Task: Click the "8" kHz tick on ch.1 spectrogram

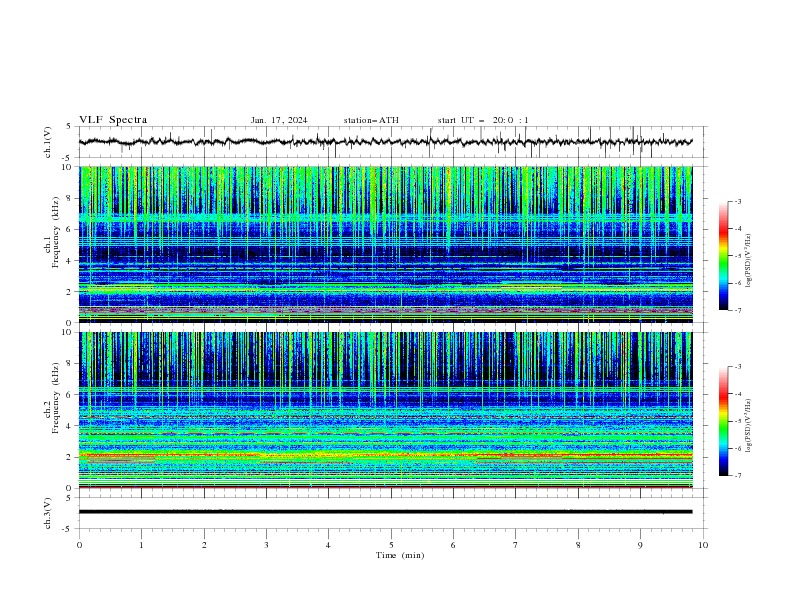Action: (70, 198)
